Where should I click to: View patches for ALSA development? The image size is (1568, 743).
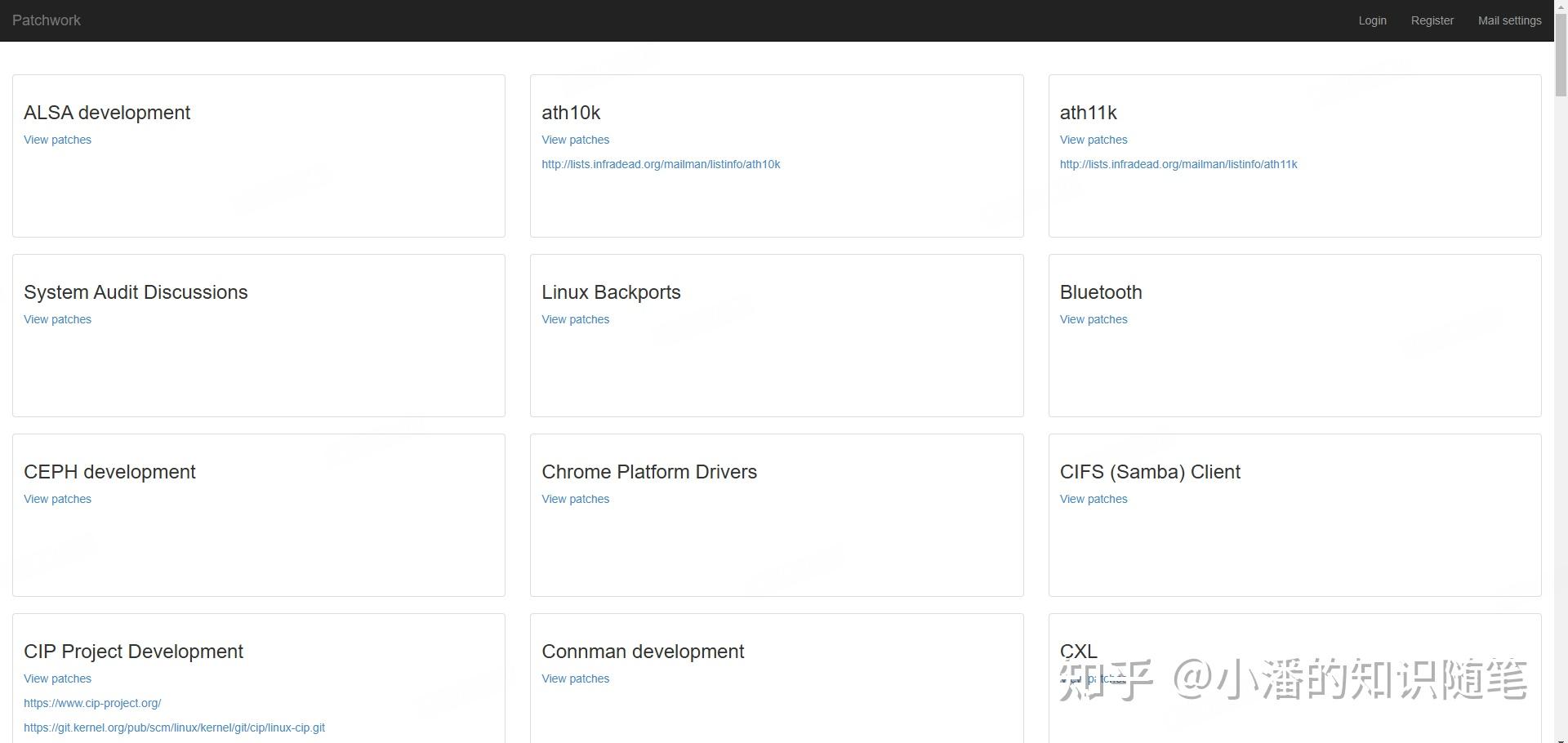pyautogui.click(x=57, y=140)
